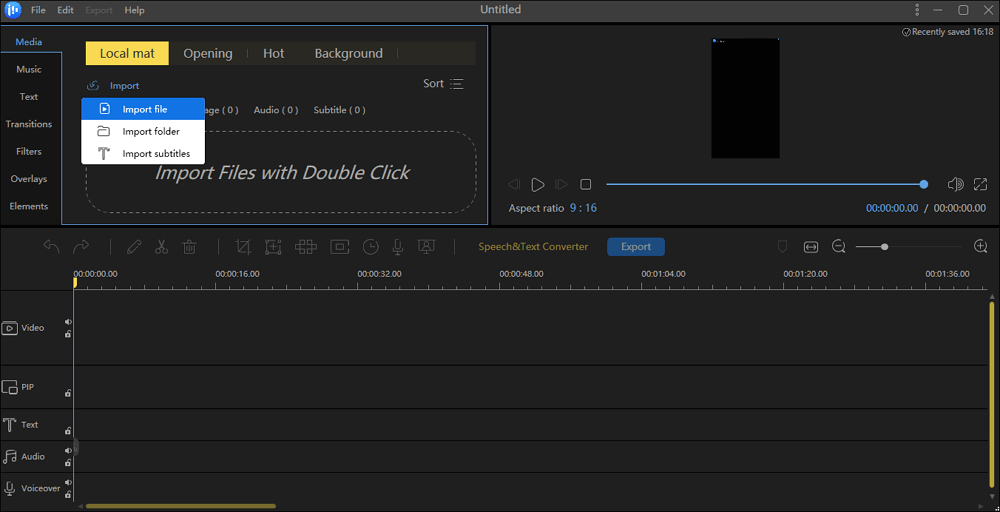This screenshot has height=512, width=1000.
Task: Open fullscreen preview icon
Action: pos(980,185)
